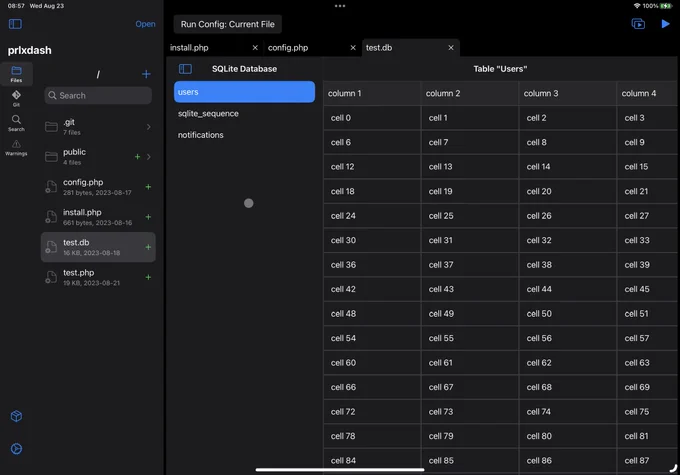
Task: Click green plus next to install.php
Action: click(148, 216)
